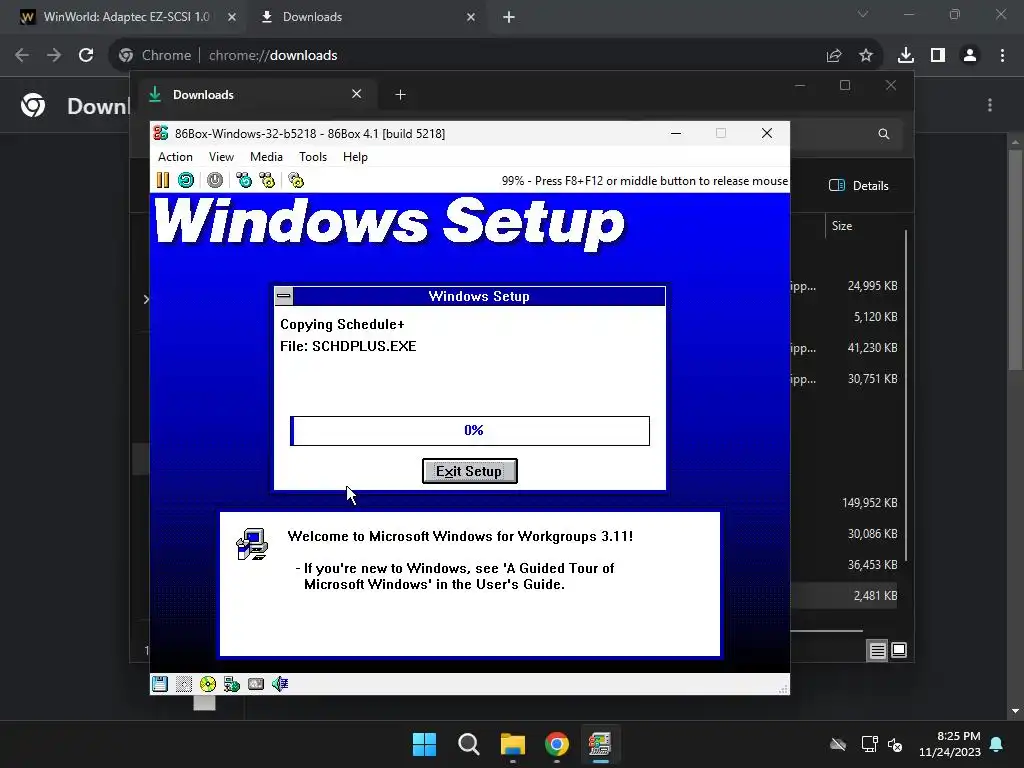Click the '2,481 KB' size entry
Image resolution: width=1024 pixels, height=768 pixels.
tap(875, 596)
